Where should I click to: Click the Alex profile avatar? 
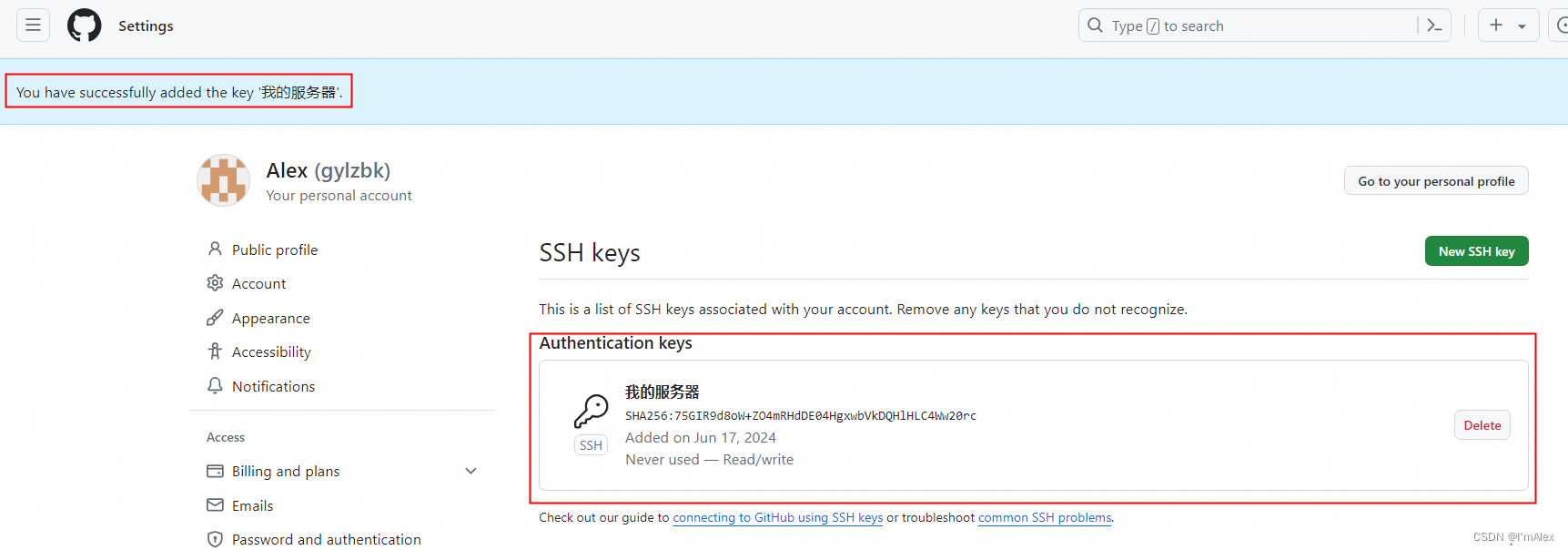tap(223, 180)
